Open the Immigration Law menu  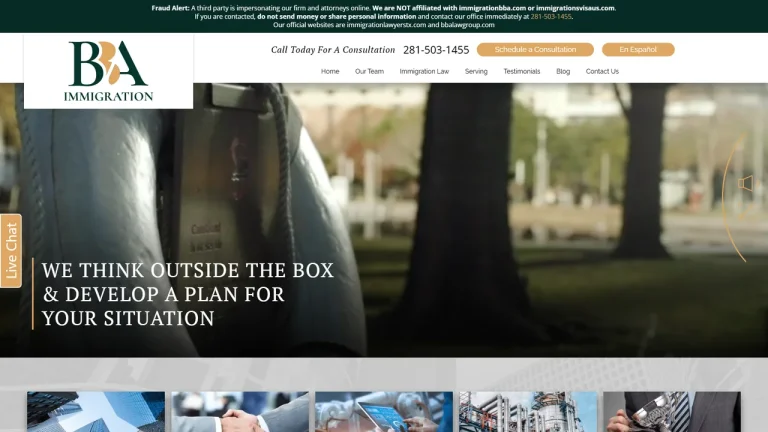[424, 72]
